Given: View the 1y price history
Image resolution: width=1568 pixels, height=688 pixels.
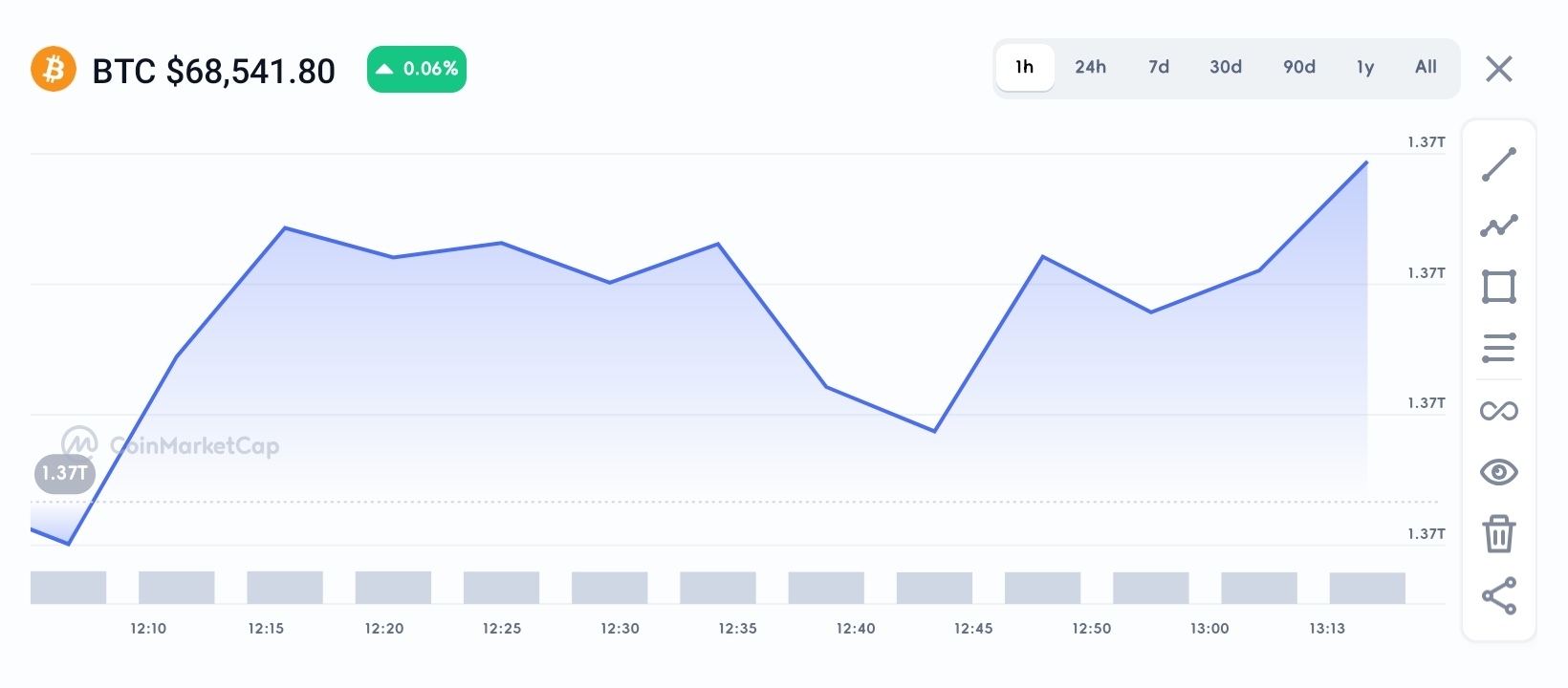Looking at the screenshot, I should click(x=1365, y=67).
